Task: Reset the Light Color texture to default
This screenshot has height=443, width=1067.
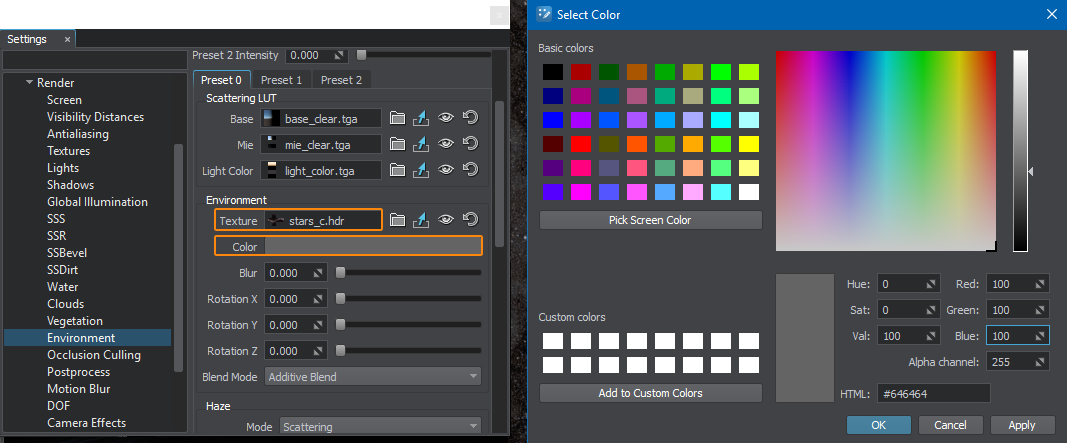Action: coord(470,170)
